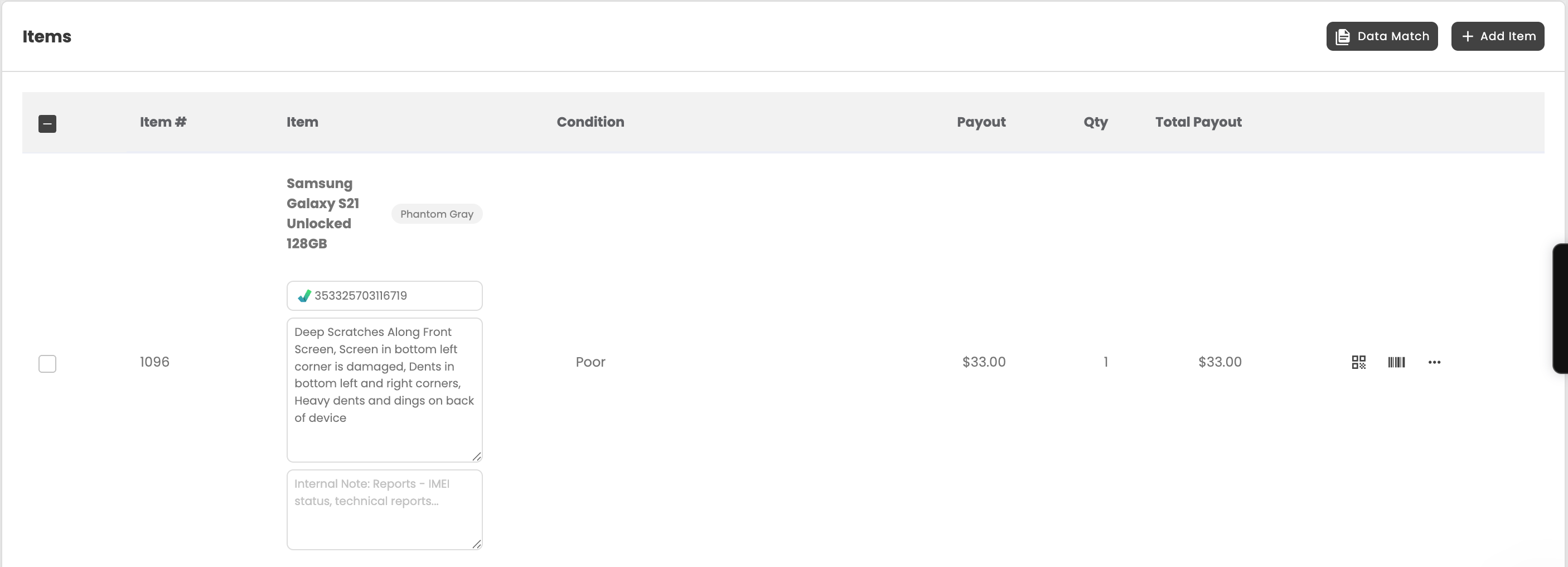Check the box for item 1096
The image size is (1568, 567).
pyautogui.click(x=47, y=364)
